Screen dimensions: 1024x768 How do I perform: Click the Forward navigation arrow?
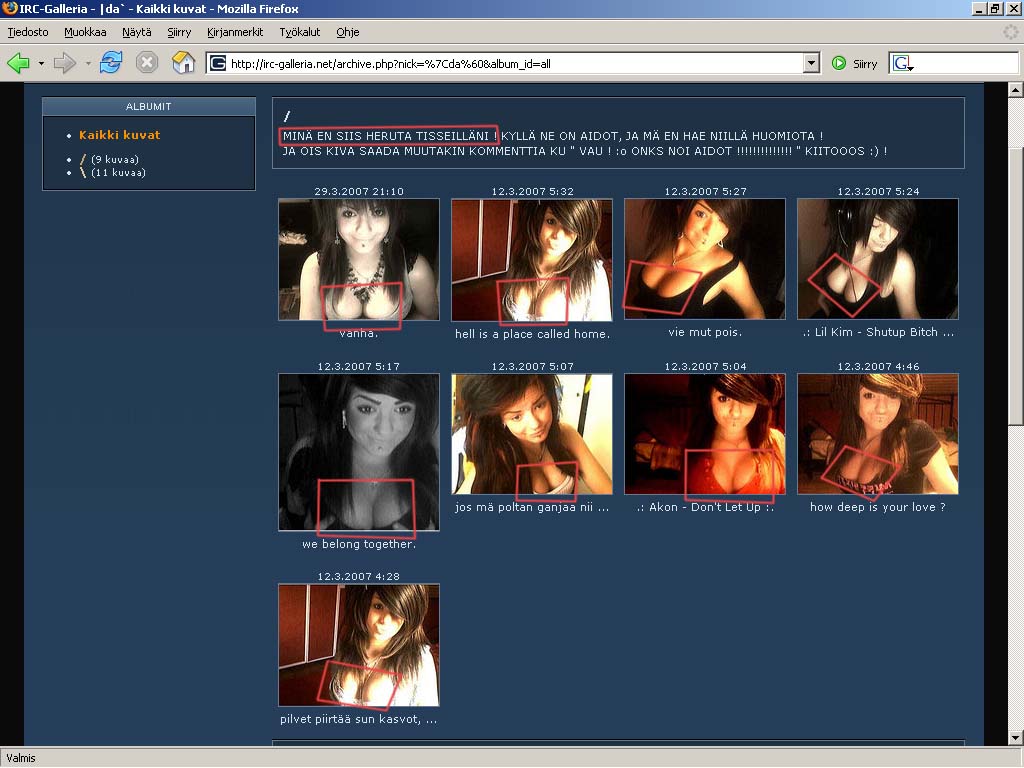pos(65,63)
